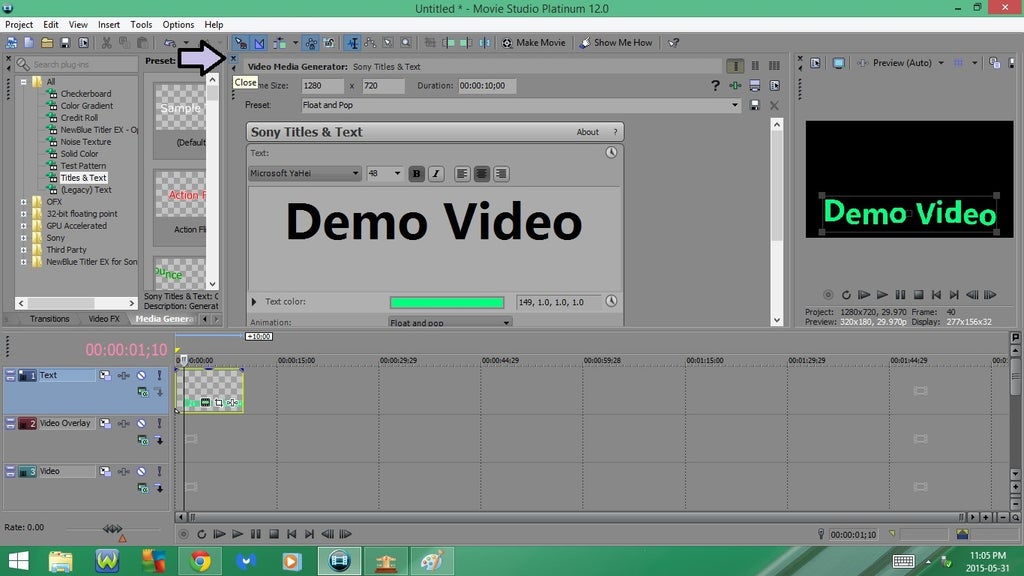Screen dimensions: 1024x576
Task: Open the Preview (Auto) quality dropdown
Action: point(941,63)
